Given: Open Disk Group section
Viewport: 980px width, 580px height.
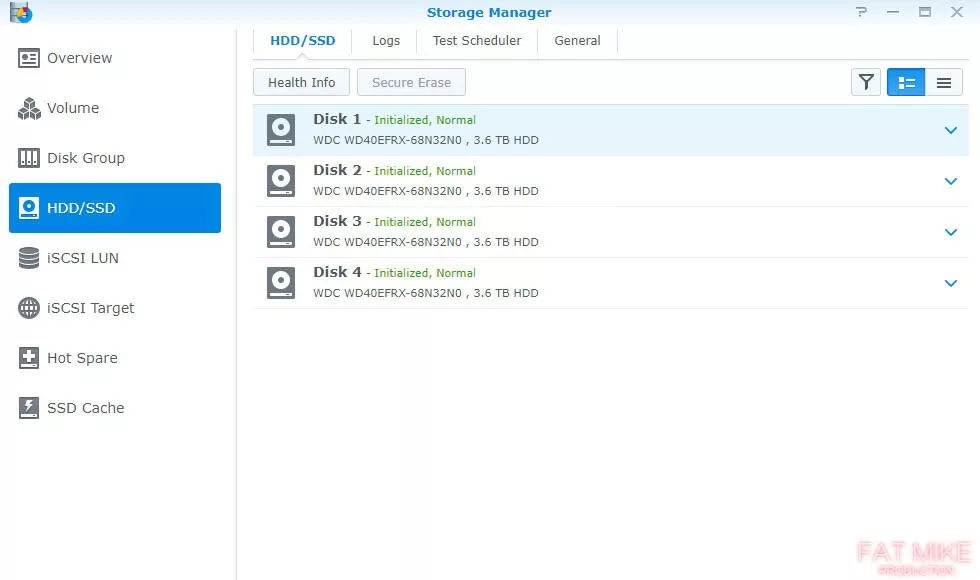Looking at the screenshot, I should pyautogui.click(x=115, y=158).
